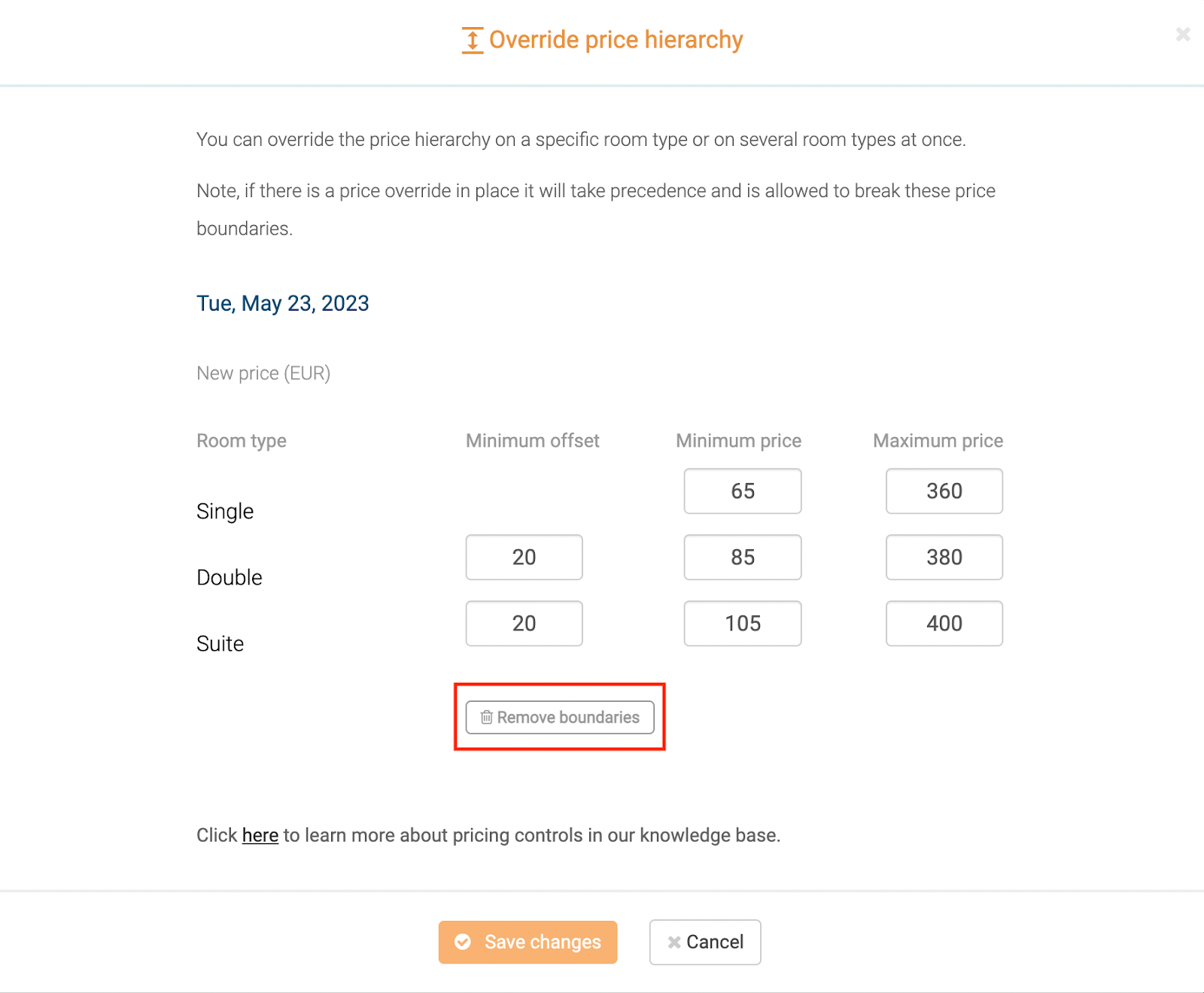1204x993 pixels.
Task: Select the Double minimum offset field
Action: 524,557
